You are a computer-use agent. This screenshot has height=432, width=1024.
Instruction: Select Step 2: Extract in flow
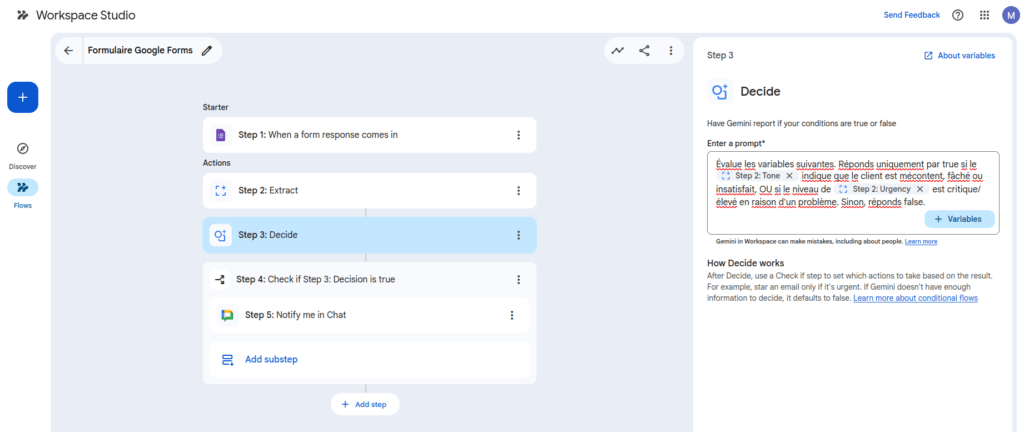tap(370, 191)
